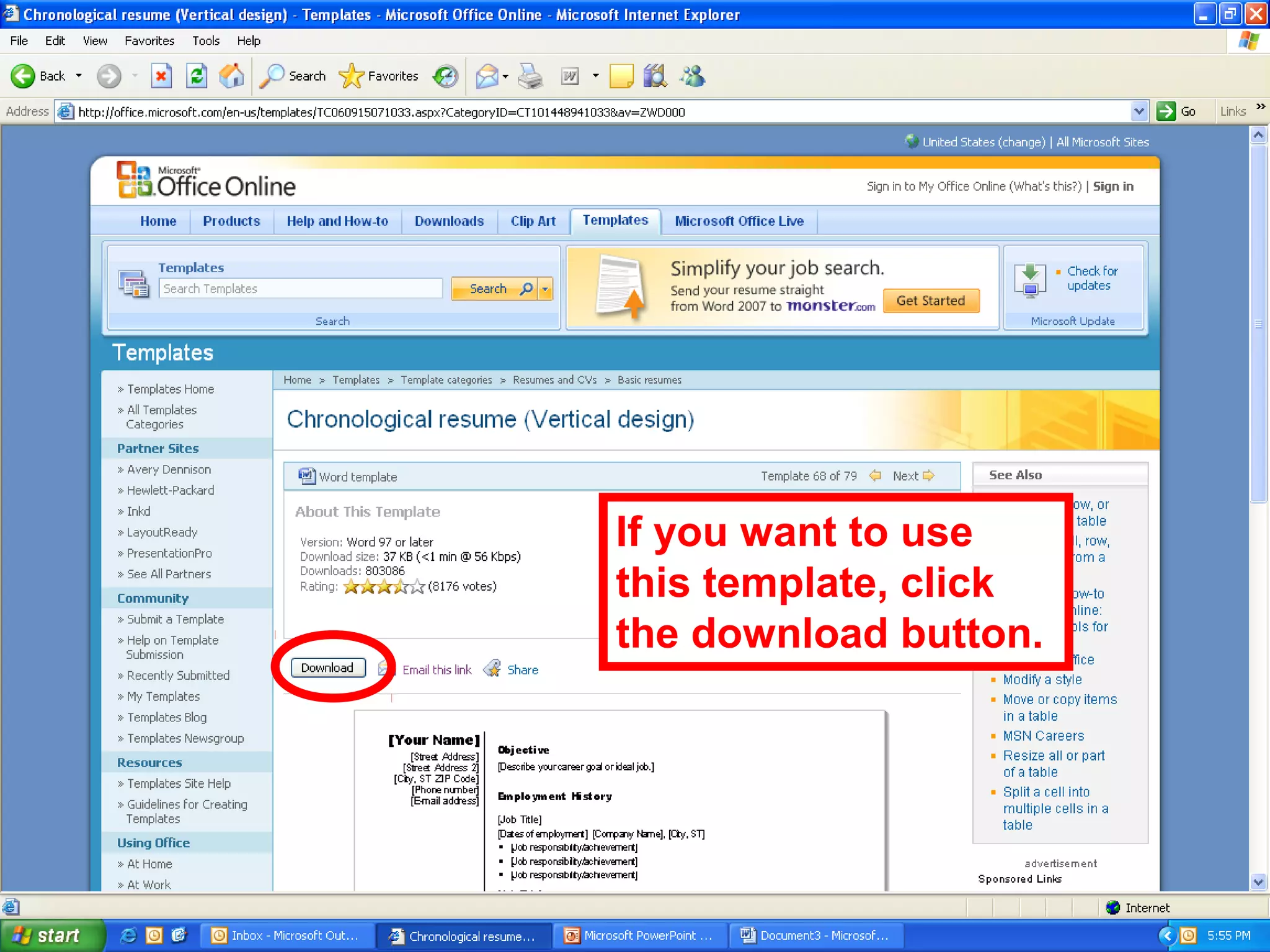Click the Research books icon in the toolbar

click(x=655, y=76)
